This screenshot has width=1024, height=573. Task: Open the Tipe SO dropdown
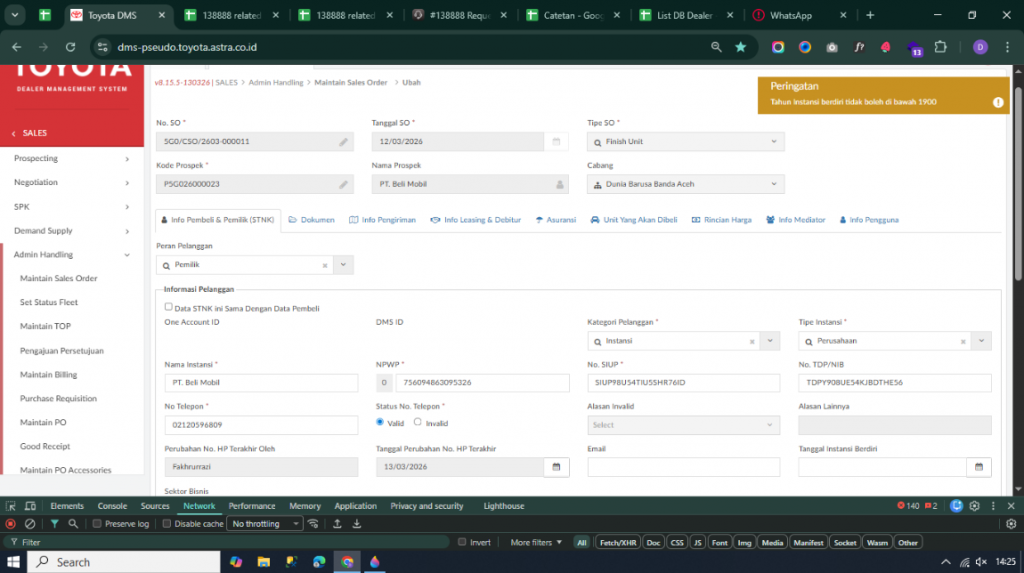[x=771, y=142]
